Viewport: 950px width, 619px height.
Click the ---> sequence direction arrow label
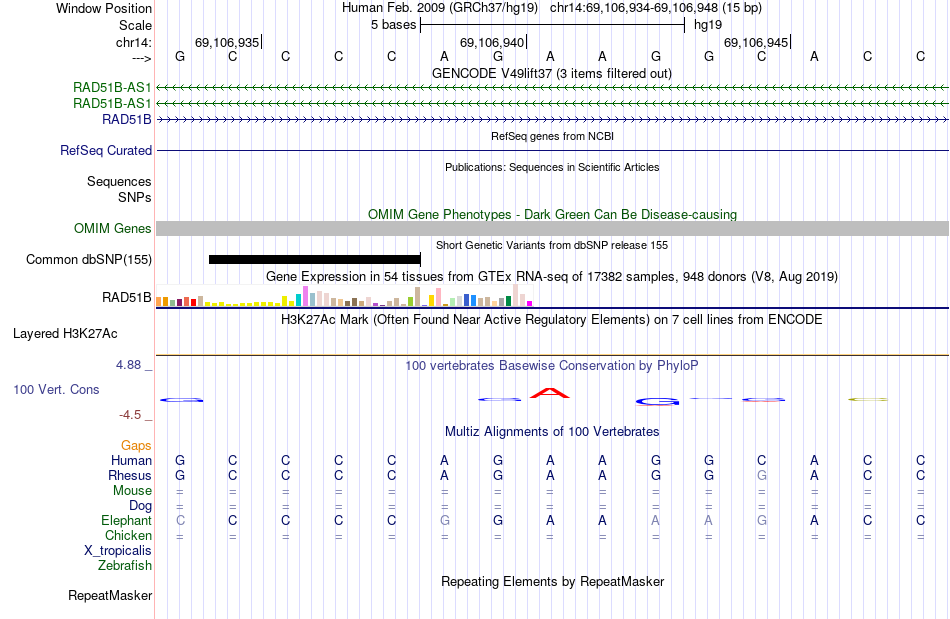pos(141,58)
